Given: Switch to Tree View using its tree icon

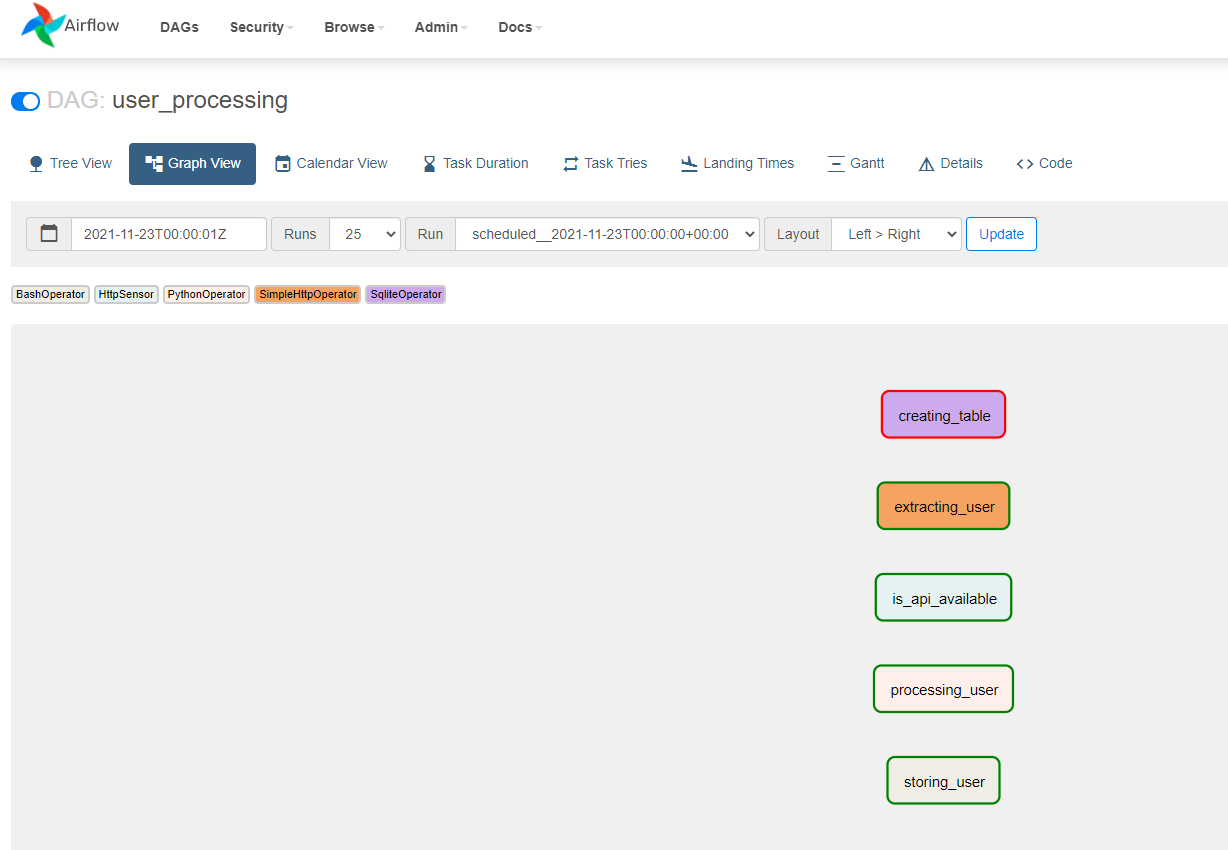Looking at the screenshot, I should pyautogui.click(x=36, y=163).
